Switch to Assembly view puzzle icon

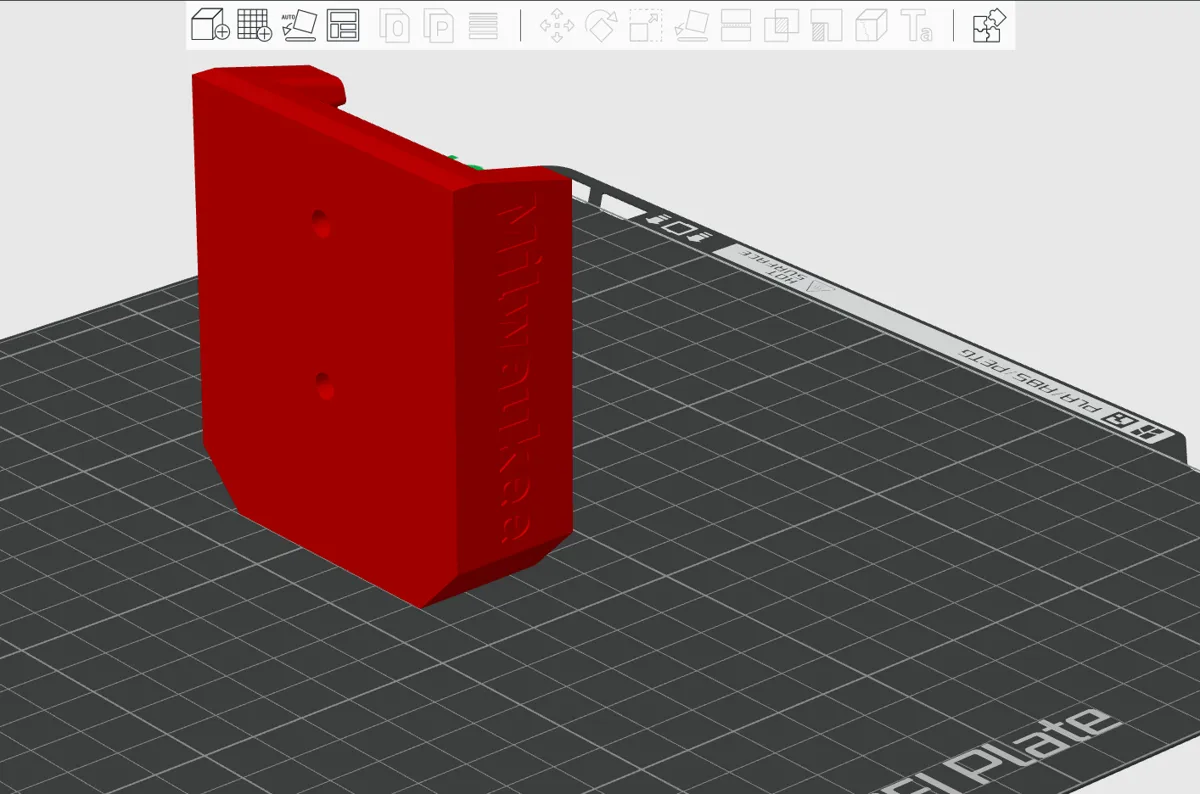click(988, 26)
